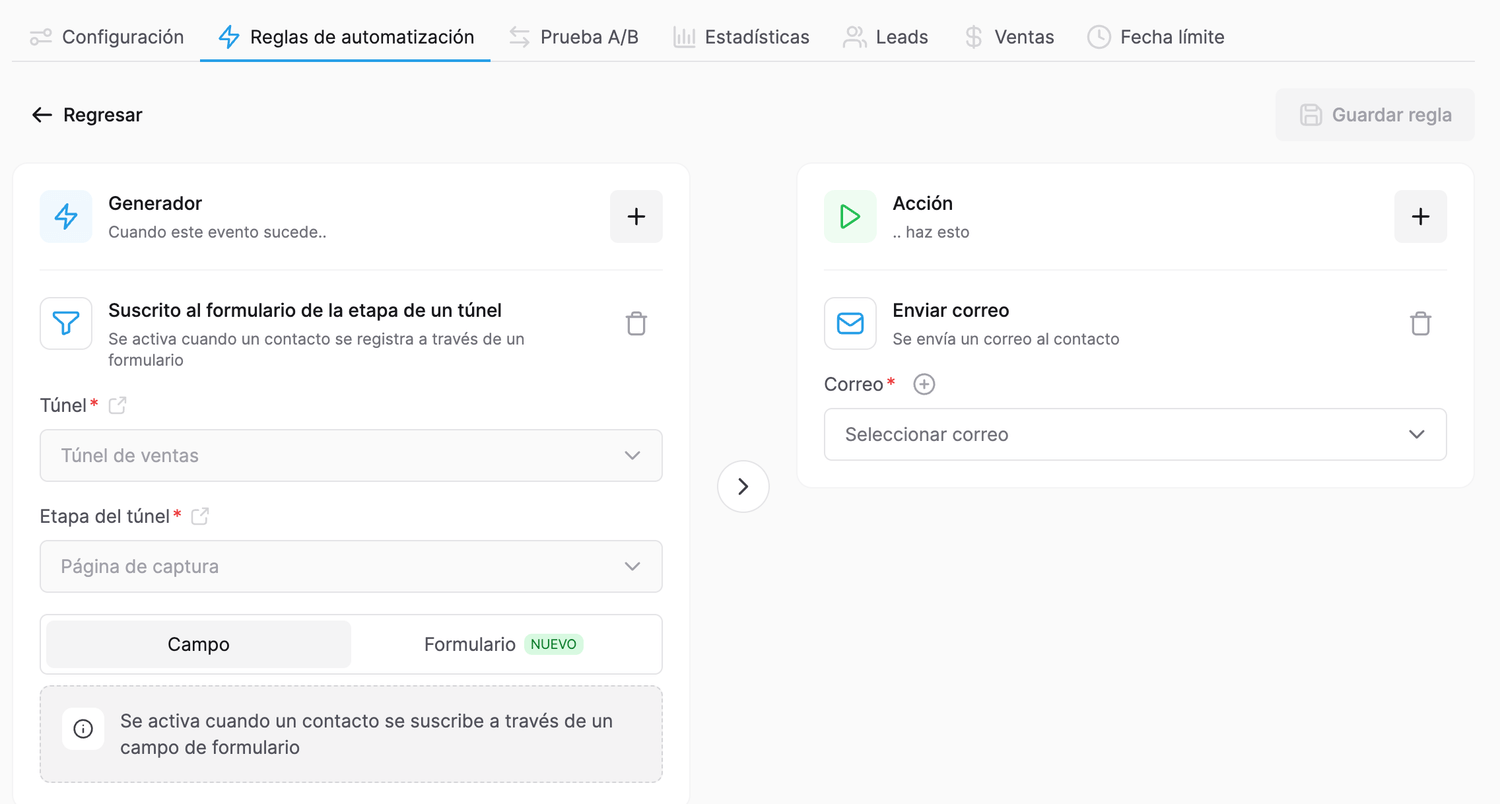Open the Ventas tab
Viewport: 1500px width, 804px height.
click(1008, 37)
